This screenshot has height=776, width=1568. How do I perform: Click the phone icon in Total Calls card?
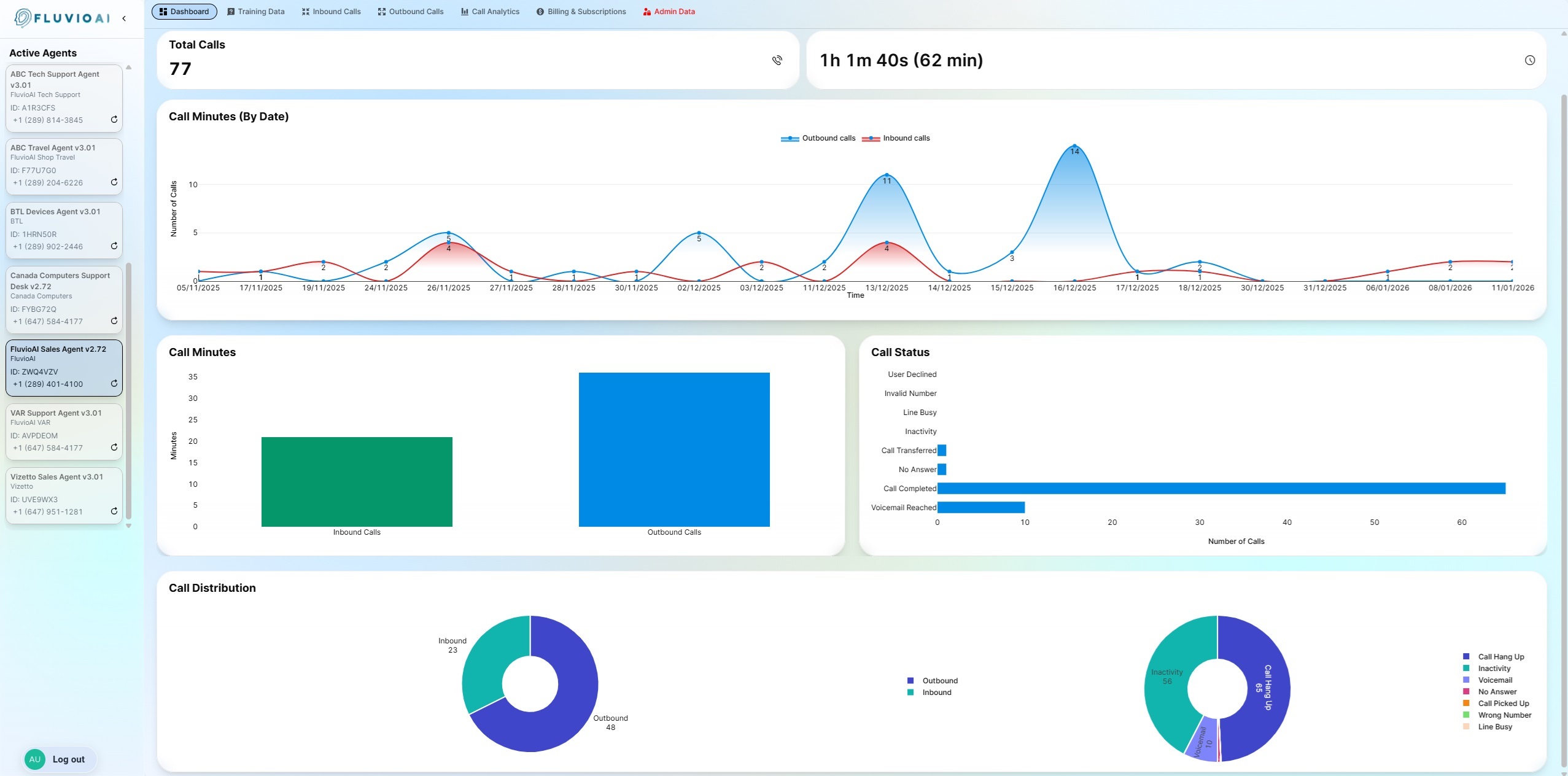tap(777, 60)
